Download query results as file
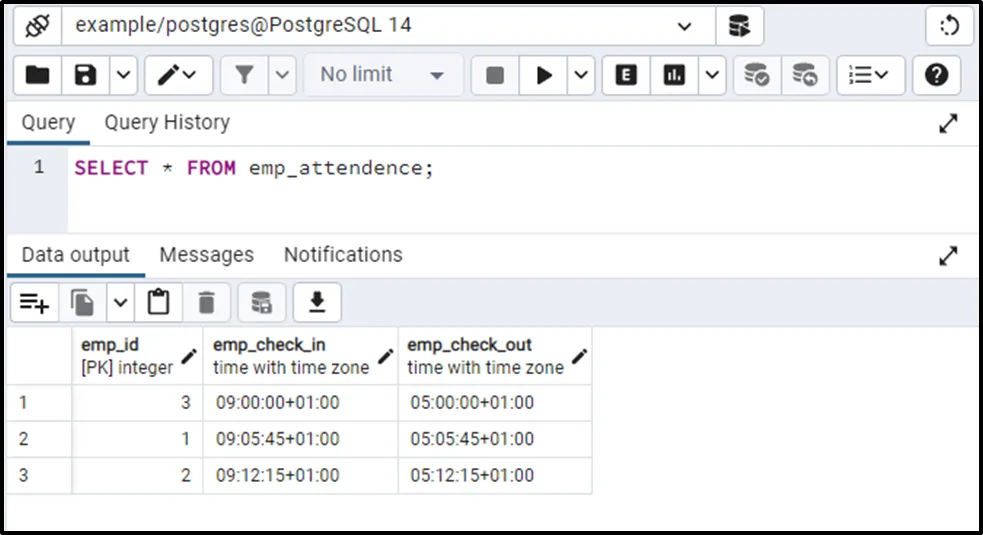Viewport: 983px width, 535px height. pyautogui.click(x=317, y=302)
